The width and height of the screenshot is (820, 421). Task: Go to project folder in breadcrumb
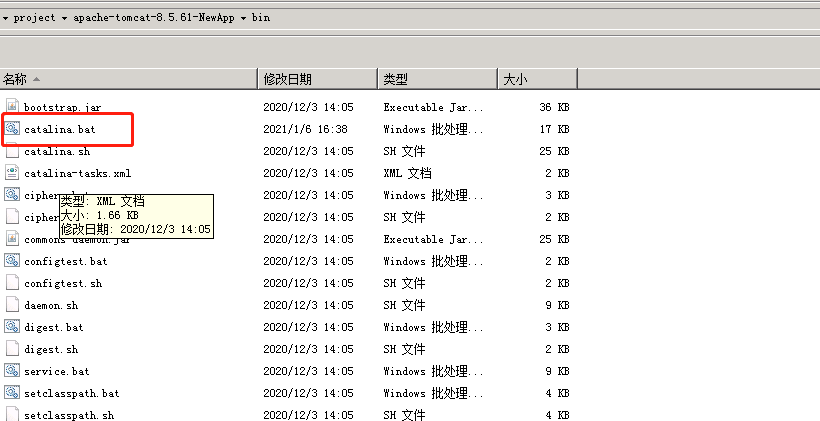35,18
